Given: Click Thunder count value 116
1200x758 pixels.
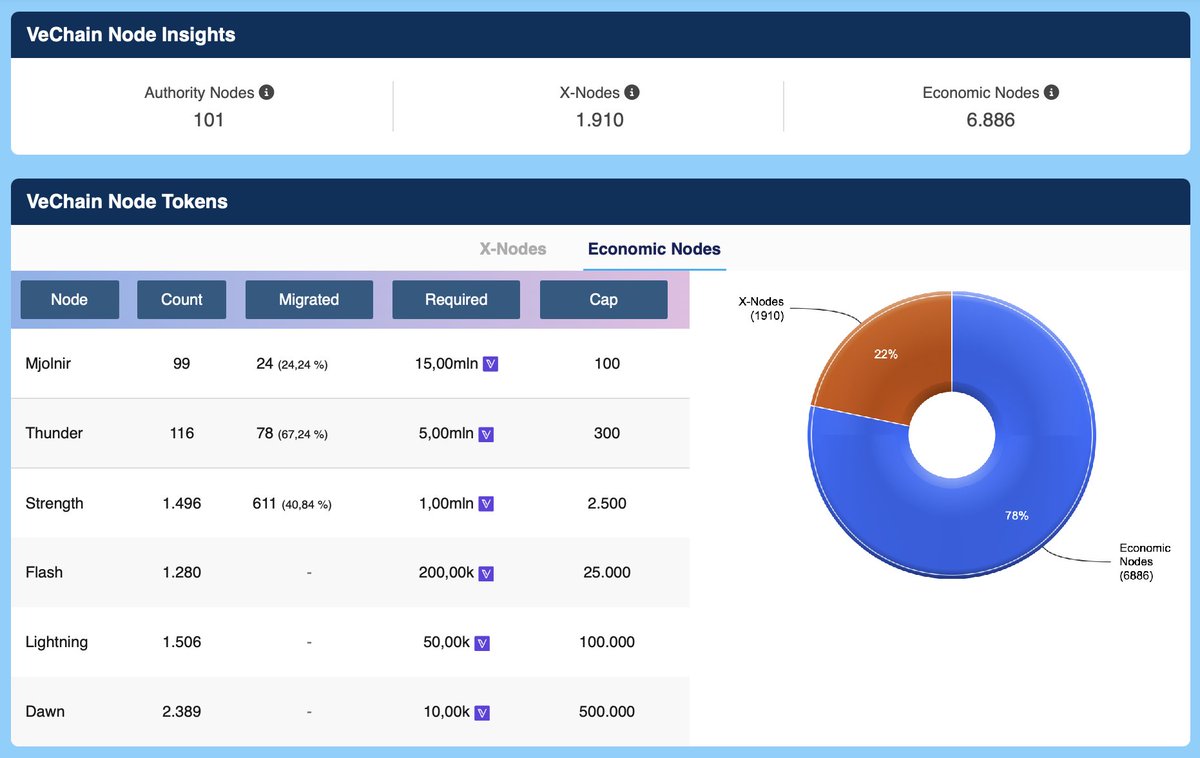Looking at the screenshot, I should [181, 433].
